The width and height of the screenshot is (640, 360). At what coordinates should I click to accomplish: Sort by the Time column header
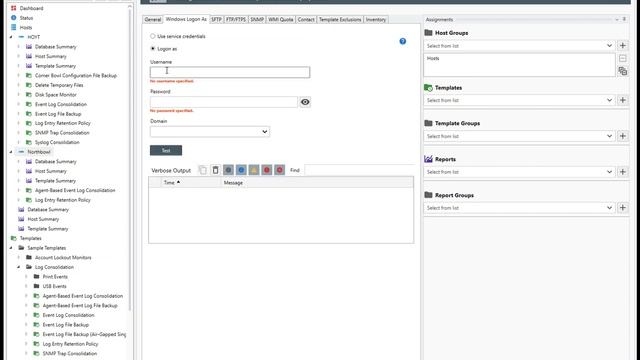coord(190,182)
